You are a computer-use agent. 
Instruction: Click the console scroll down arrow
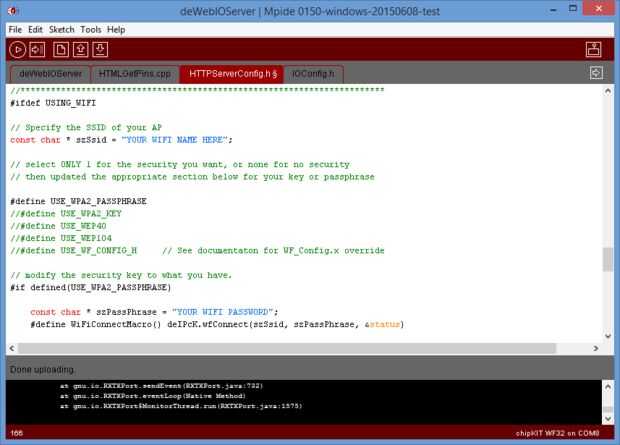(608, 418)
